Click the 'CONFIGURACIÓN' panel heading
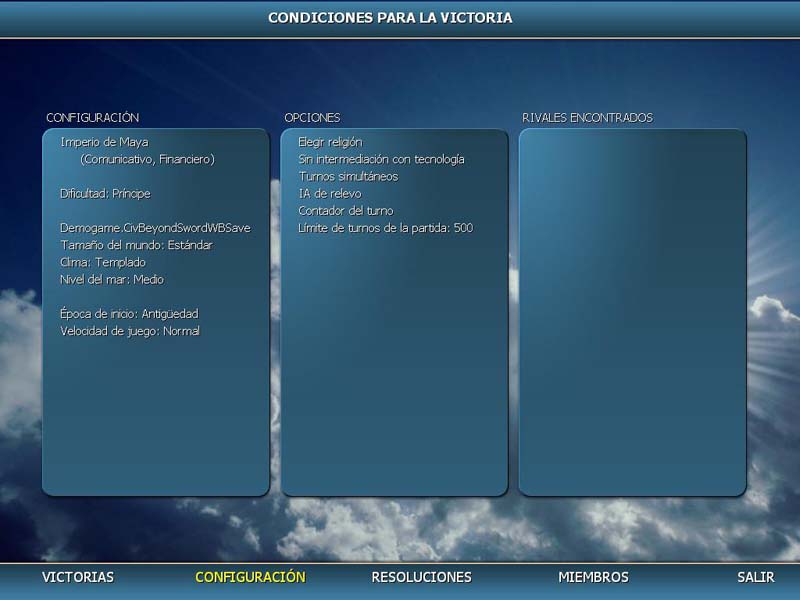Viewport: 800px width, 600px height. 92,117
